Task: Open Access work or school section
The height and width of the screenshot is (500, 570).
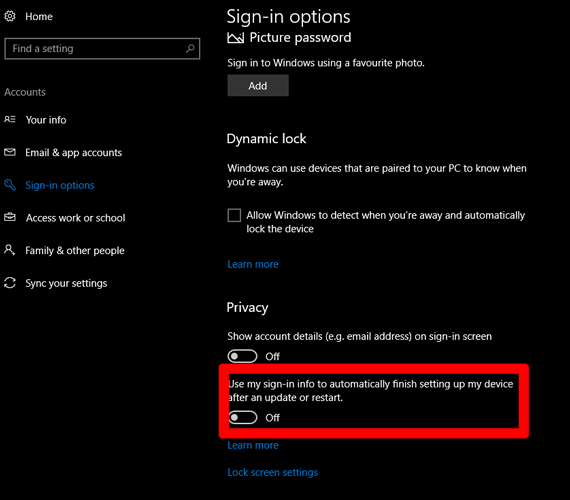Action: pyautogui.click(x=76, y=218)
